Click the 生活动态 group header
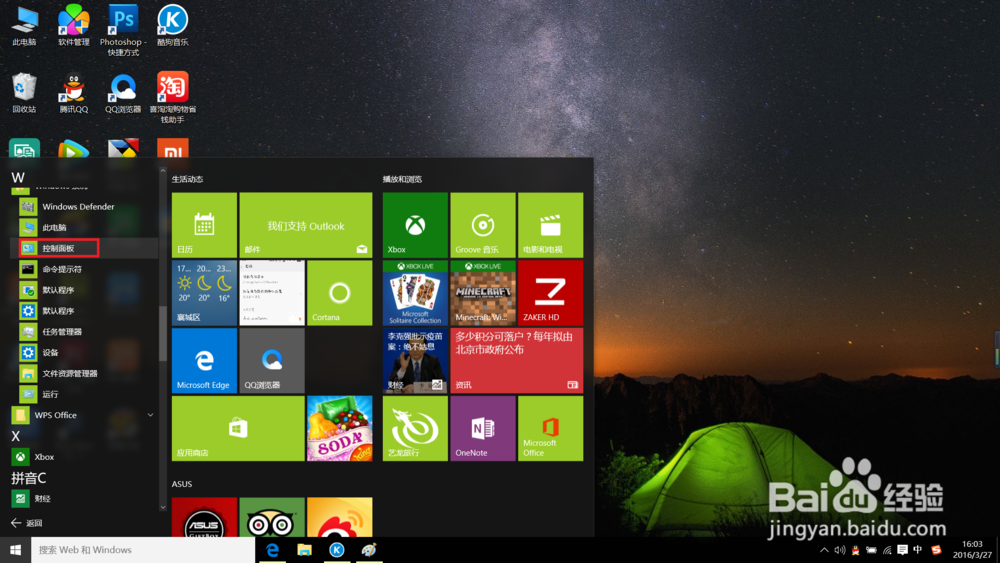 coord(188,179)
